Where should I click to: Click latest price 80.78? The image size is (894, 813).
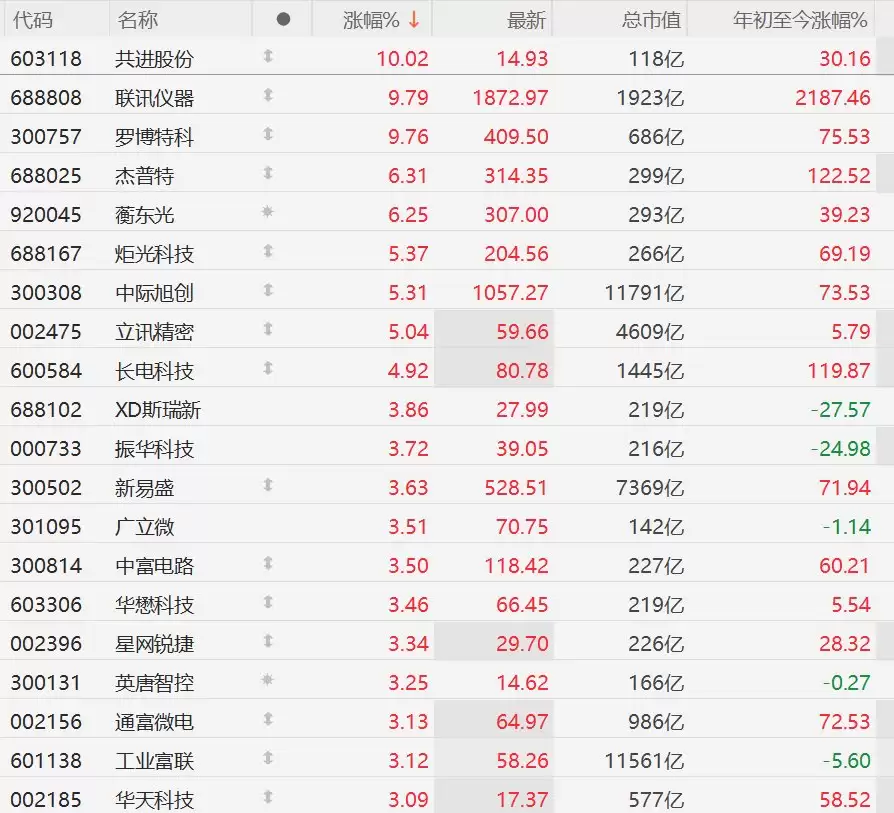(522, 371)
